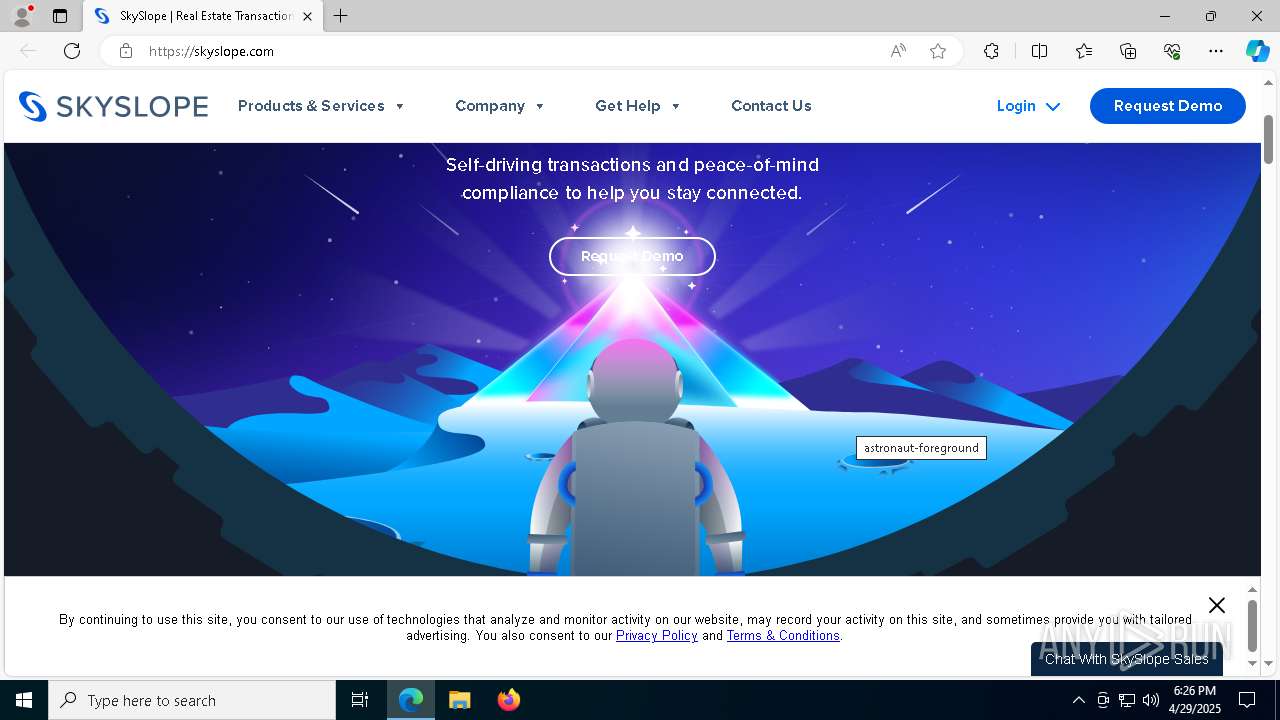1280x720 pixels.
Task: Open a new tab with plus button
Action: [x=341, y=16]
